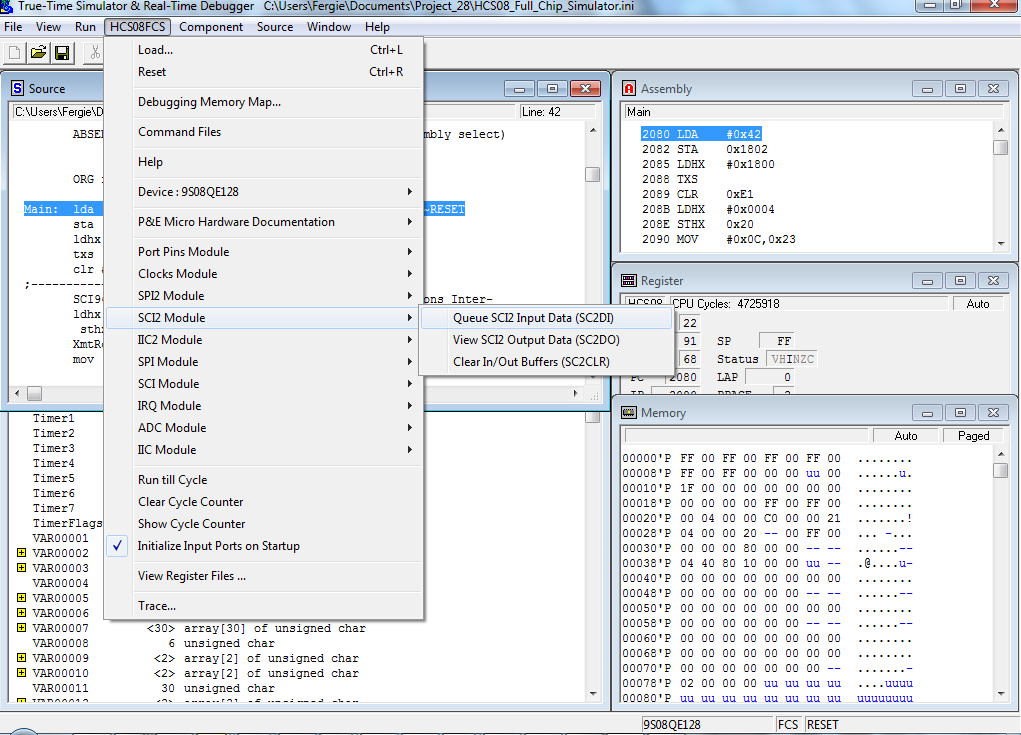Viewport: 1021px width, 735px height.
Task: Open the Port Pins Module submenu
Action: (x=183, y=252)
